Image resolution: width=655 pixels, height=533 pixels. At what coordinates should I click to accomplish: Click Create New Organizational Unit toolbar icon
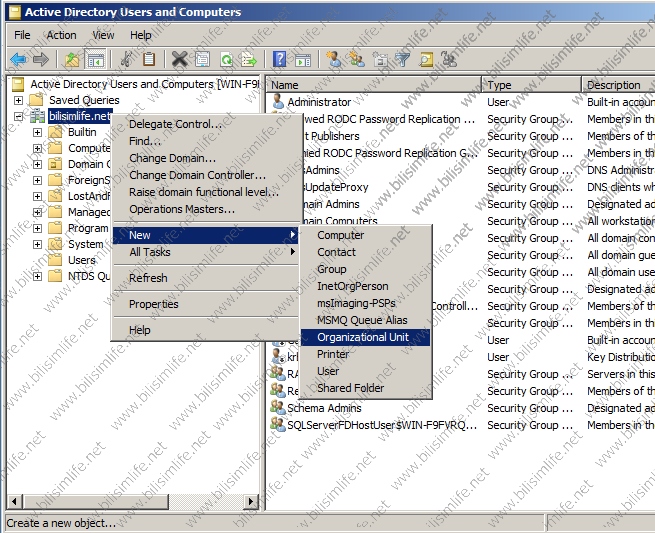click(x=379, y=59)
